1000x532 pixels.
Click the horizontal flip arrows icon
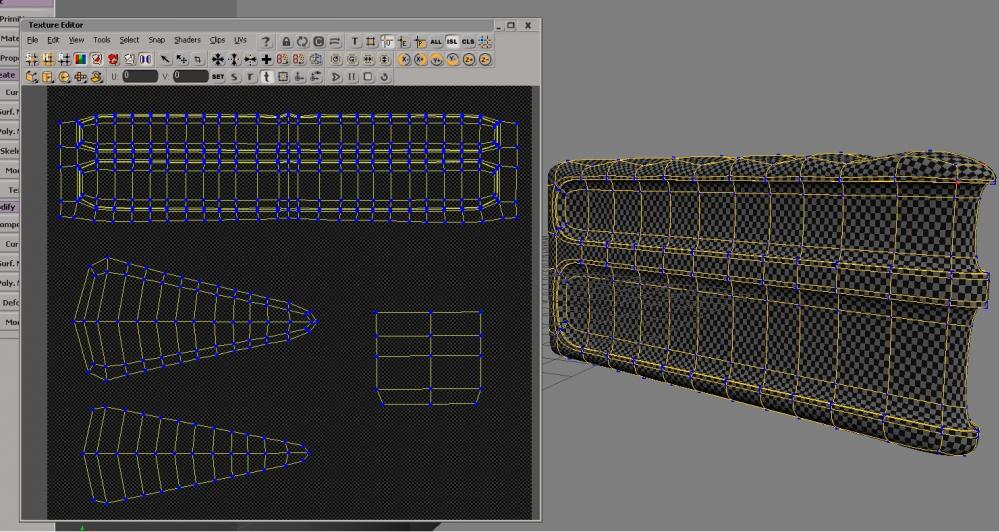click(369, 59)
